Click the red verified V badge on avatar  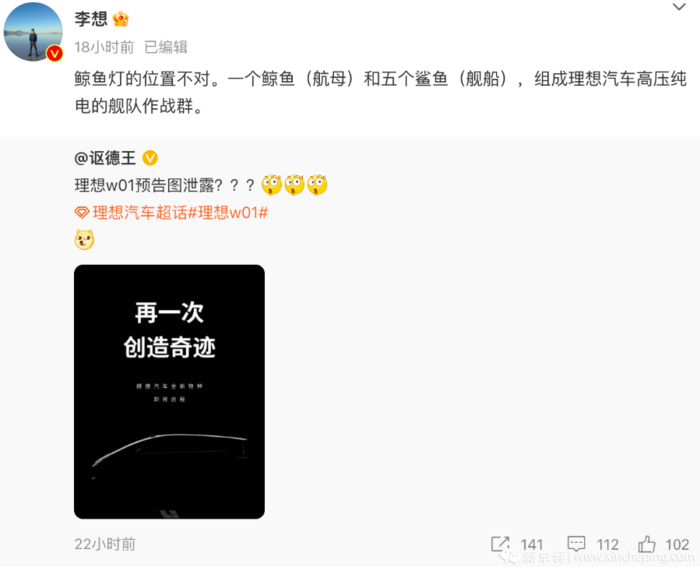(55, 54)
